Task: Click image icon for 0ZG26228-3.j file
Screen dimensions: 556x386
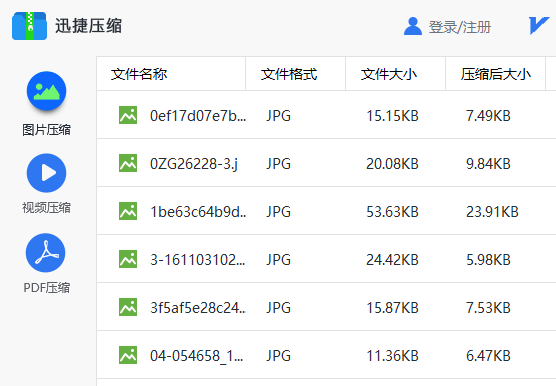Action: tap(128, 163)
